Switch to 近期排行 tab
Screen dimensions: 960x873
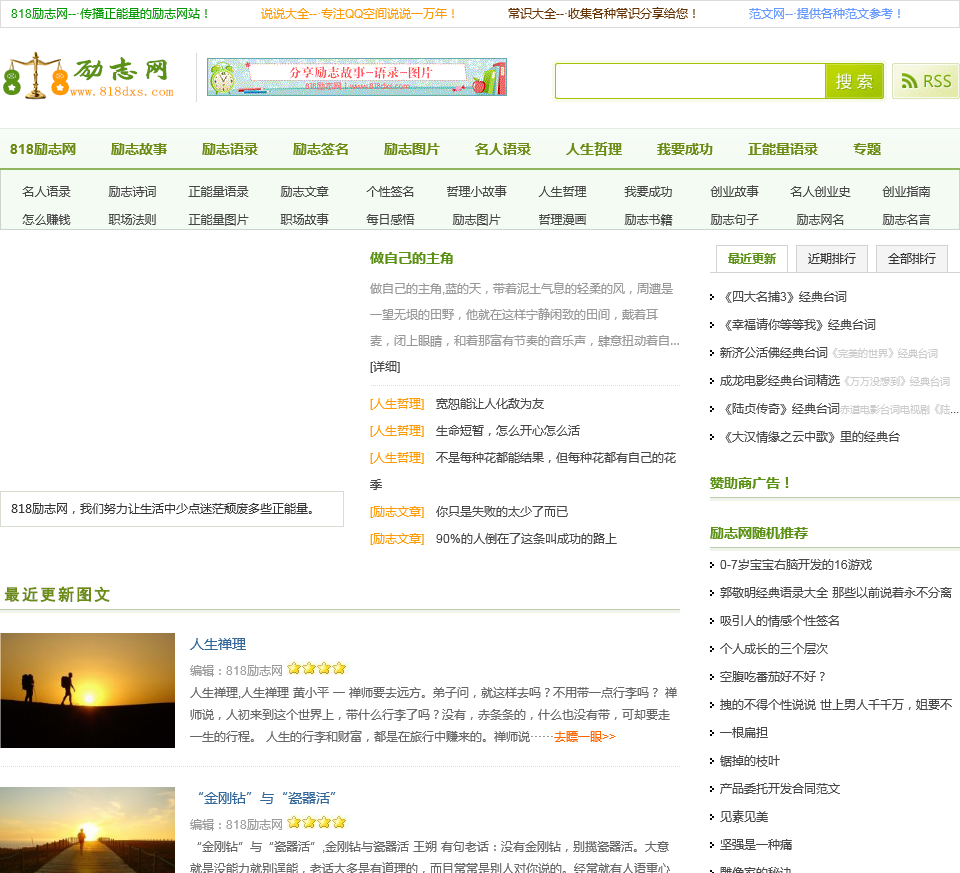[x=831, y=259]
